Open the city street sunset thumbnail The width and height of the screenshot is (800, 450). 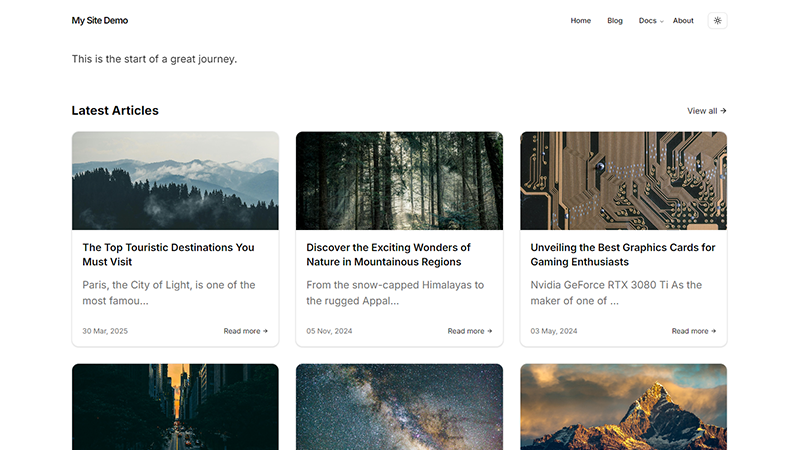(x=175, y=407)
